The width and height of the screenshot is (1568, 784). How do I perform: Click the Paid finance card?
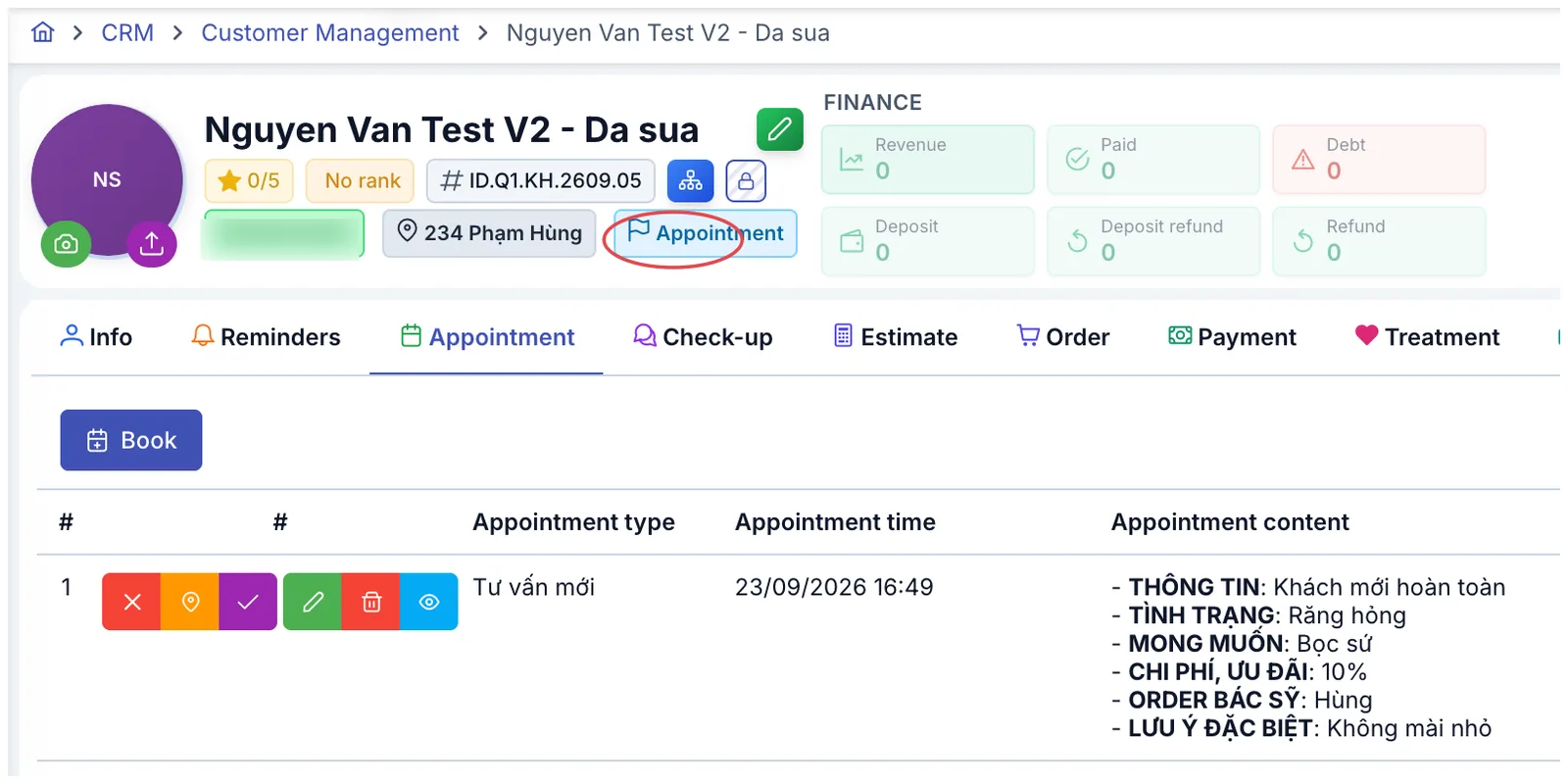coord(1153,159)
